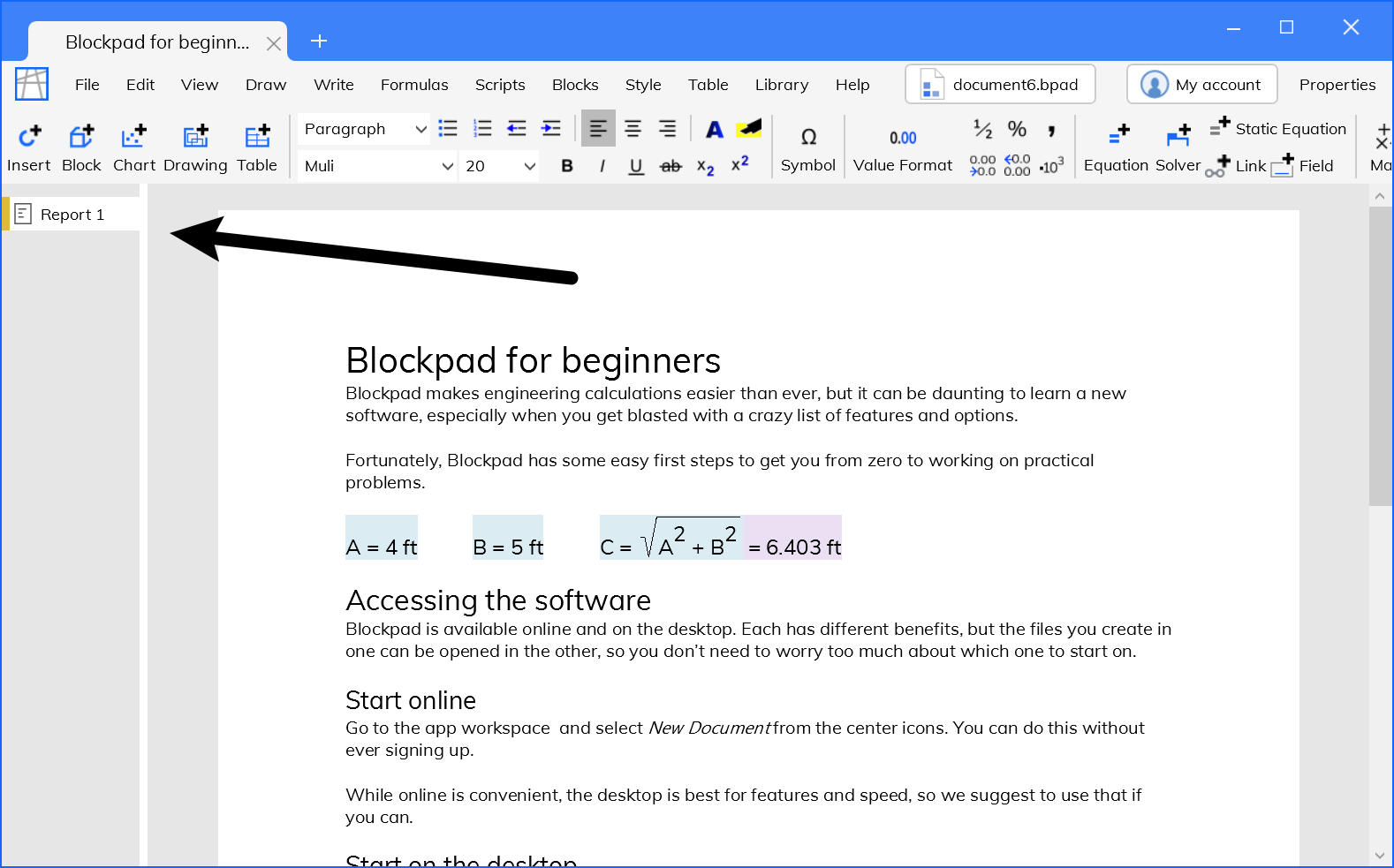
Task: Open the Formulas menu
Action: [x=414, y=85]
